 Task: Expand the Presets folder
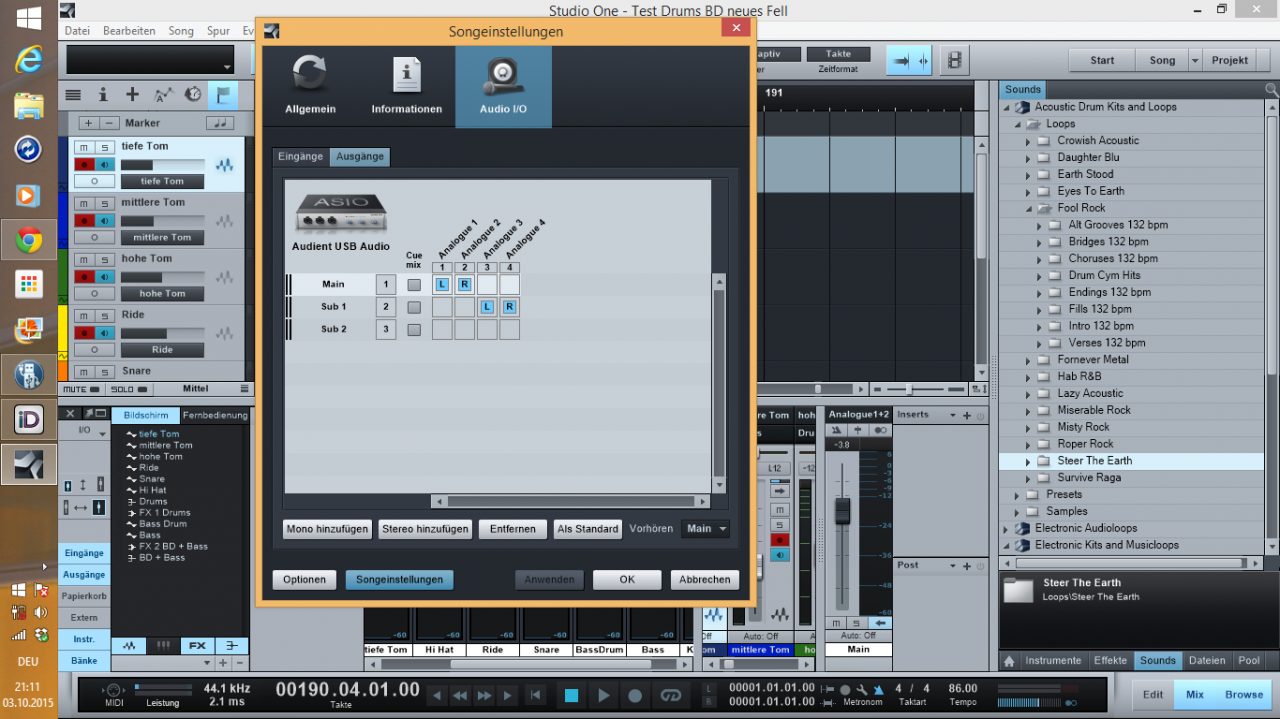[x=1016, y=495]
